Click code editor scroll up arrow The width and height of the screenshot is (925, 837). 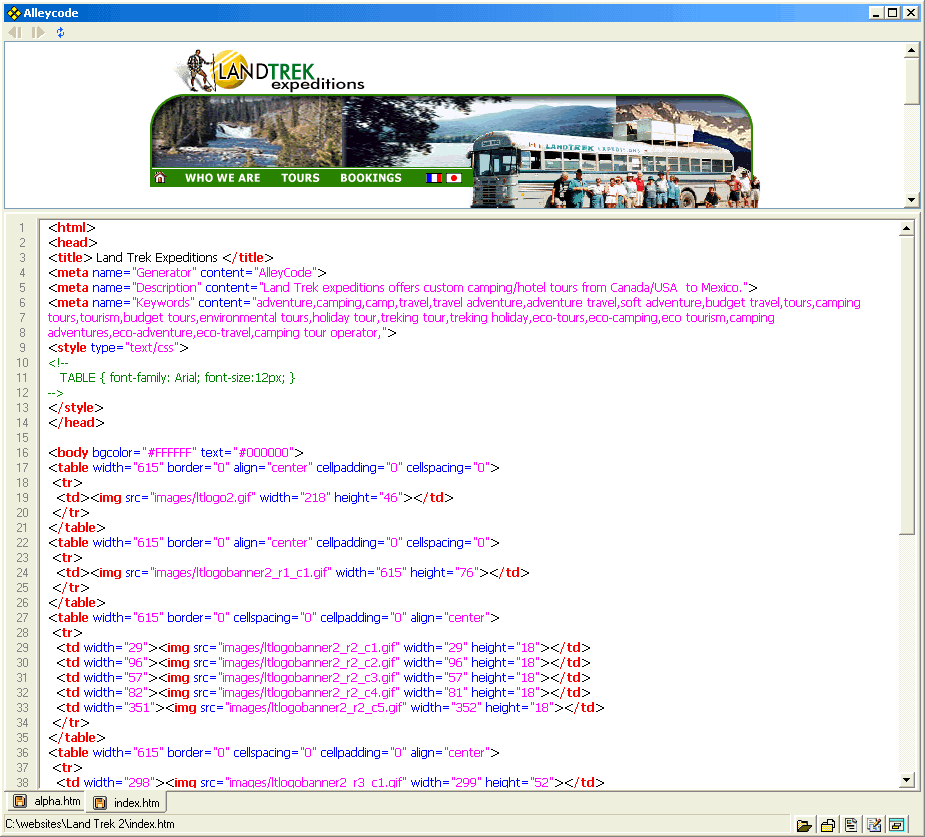[907, 228]
